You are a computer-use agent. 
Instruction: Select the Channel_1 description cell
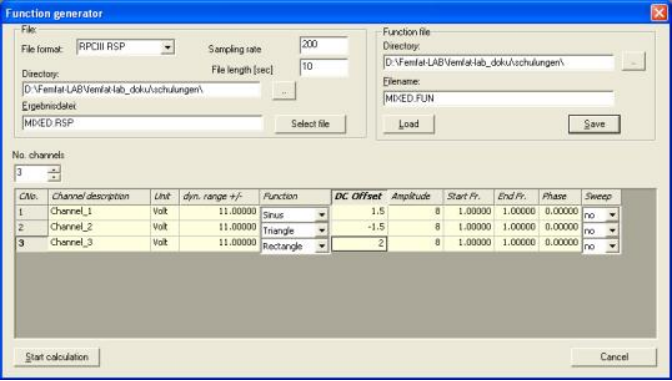pyautogui.click(x=99, y=212)
